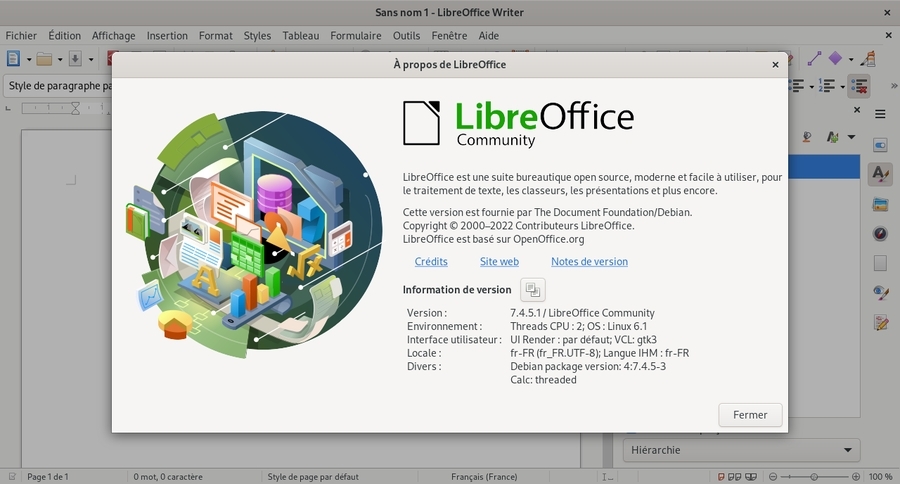The width and height of the screenshot is (900, 484).
Task: Open the Styles menu
Action: coord(257,36)
